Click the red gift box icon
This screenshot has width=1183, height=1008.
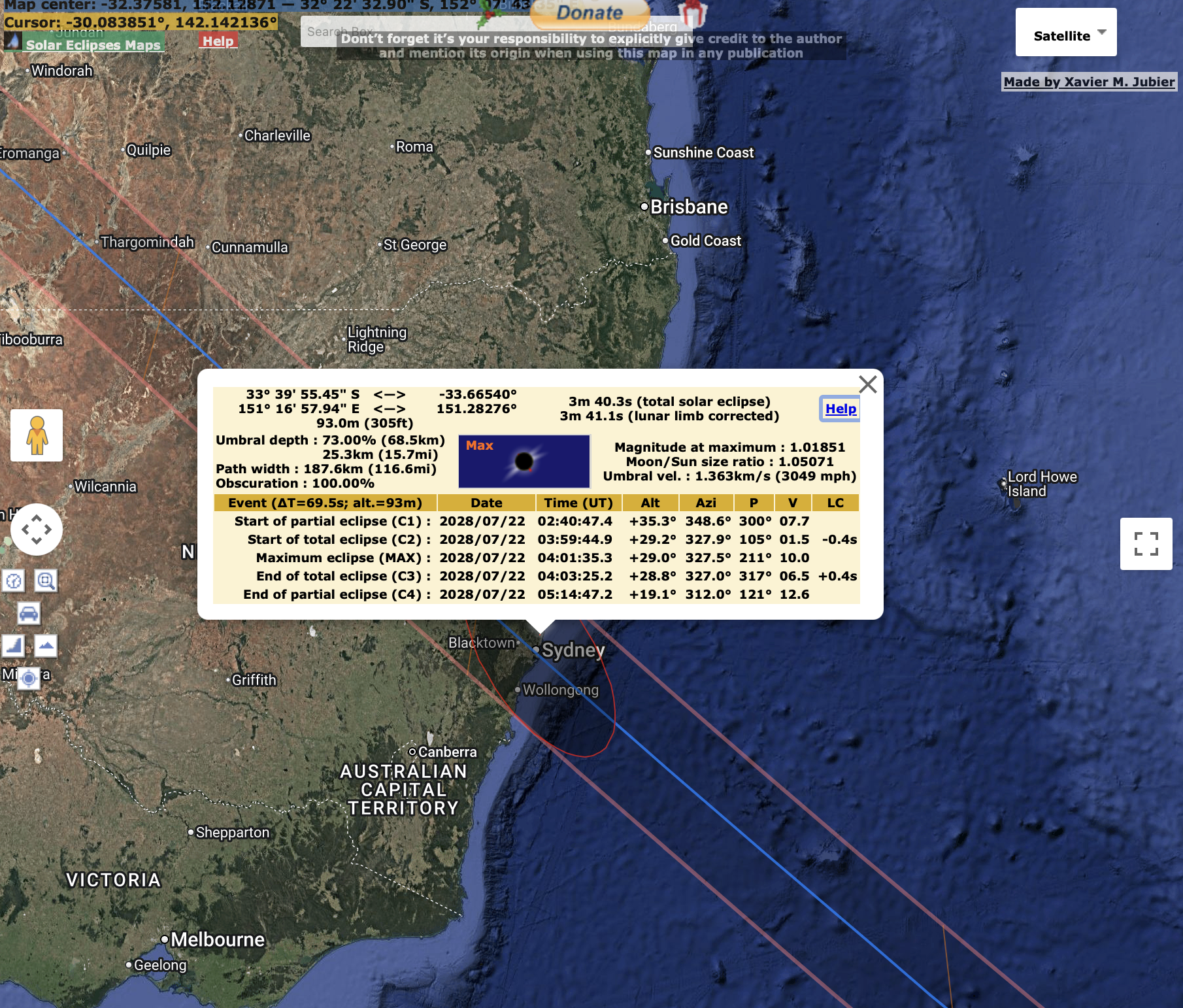pos(693,13)
